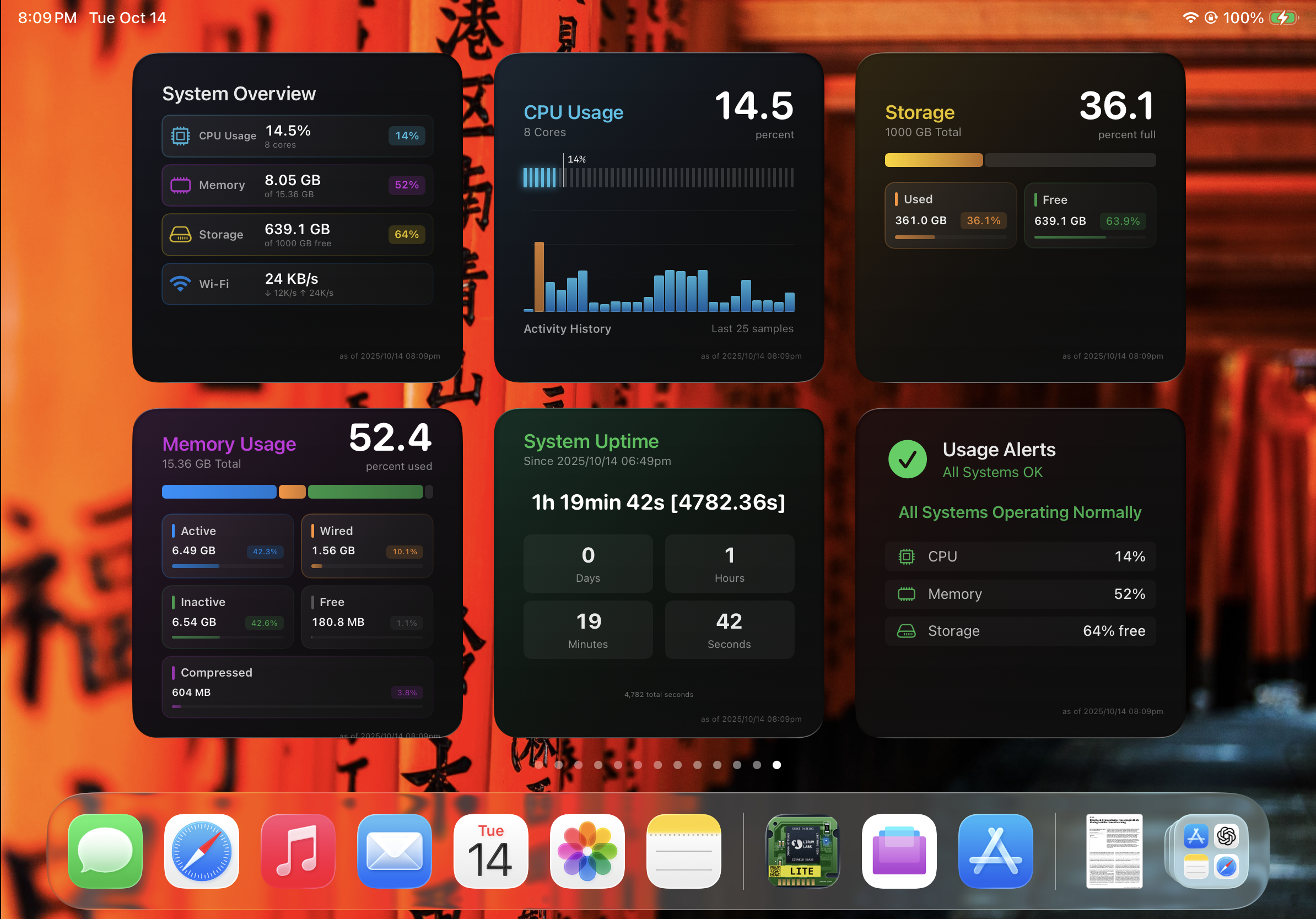Open the App Store from the dock
The width and height of the screenshot is (1316, 919).
coord(995,852)
